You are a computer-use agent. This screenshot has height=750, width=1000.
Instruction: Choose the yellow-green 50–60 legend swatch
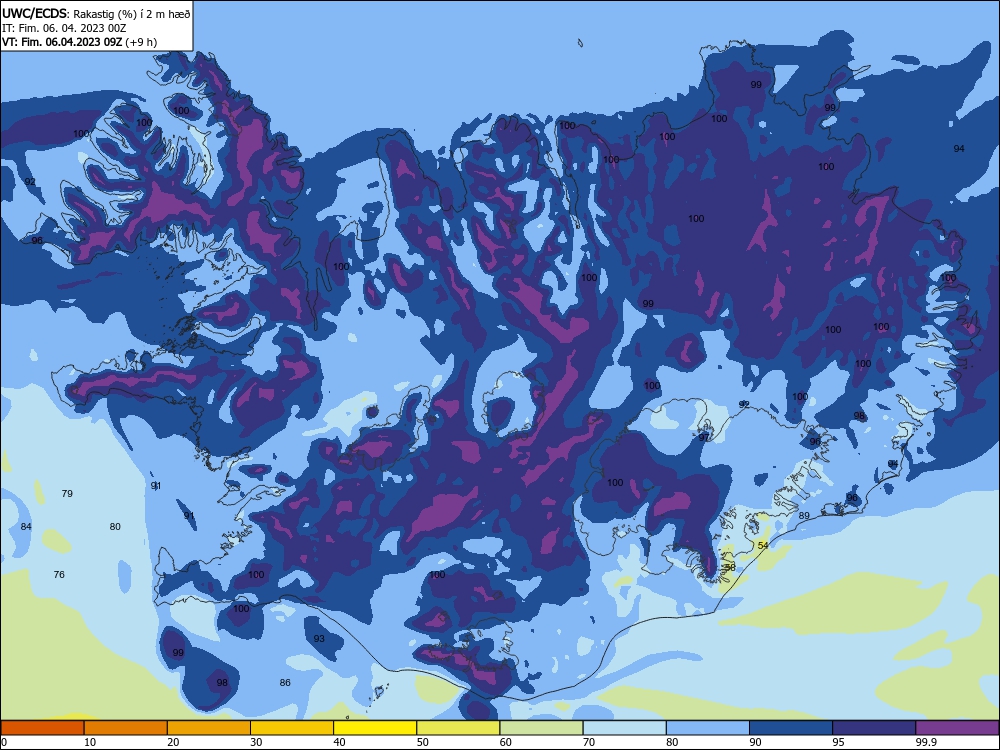click(458, 728)
